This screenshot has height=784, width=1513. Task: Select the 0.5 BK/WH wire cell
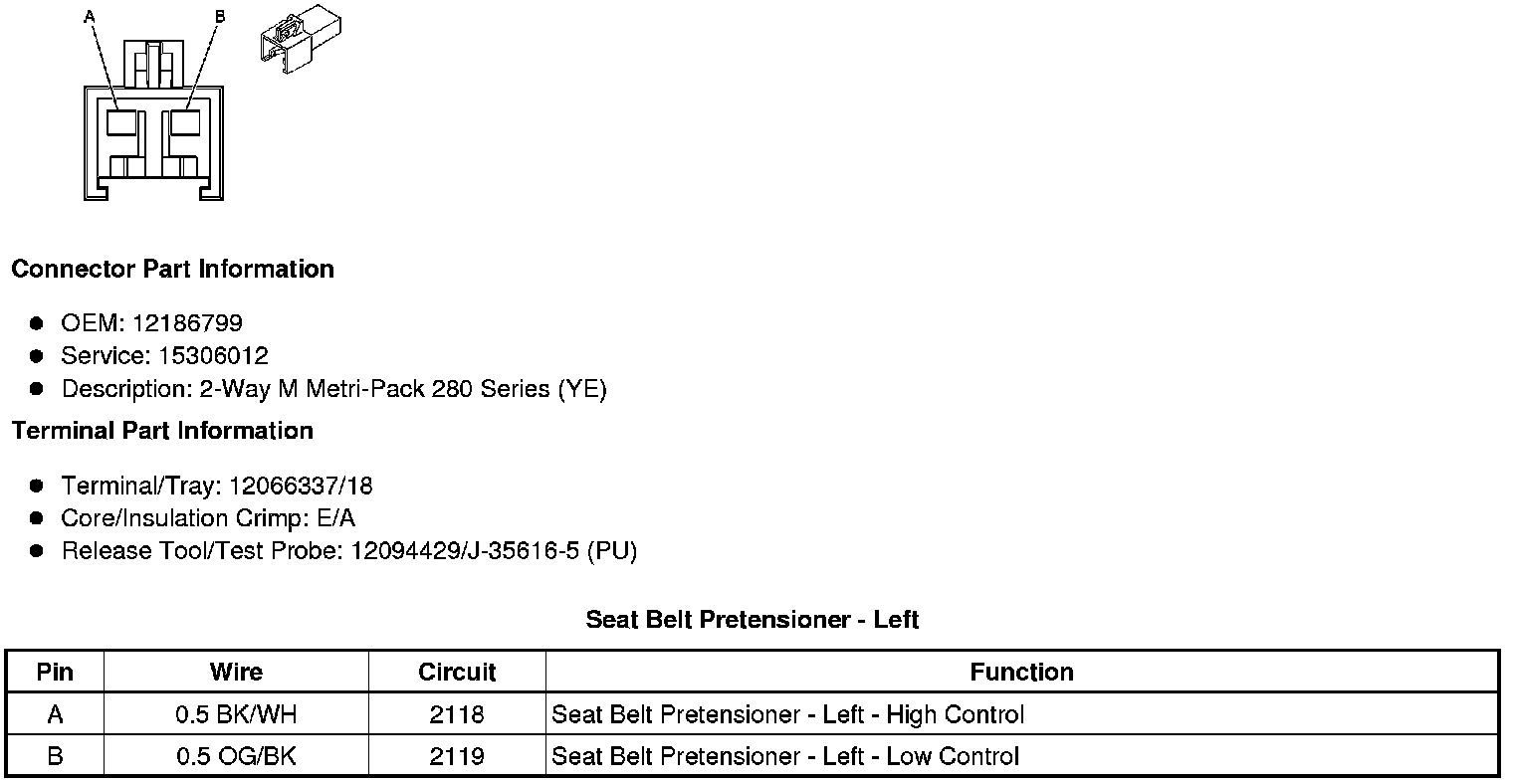(x=236, y=714)
